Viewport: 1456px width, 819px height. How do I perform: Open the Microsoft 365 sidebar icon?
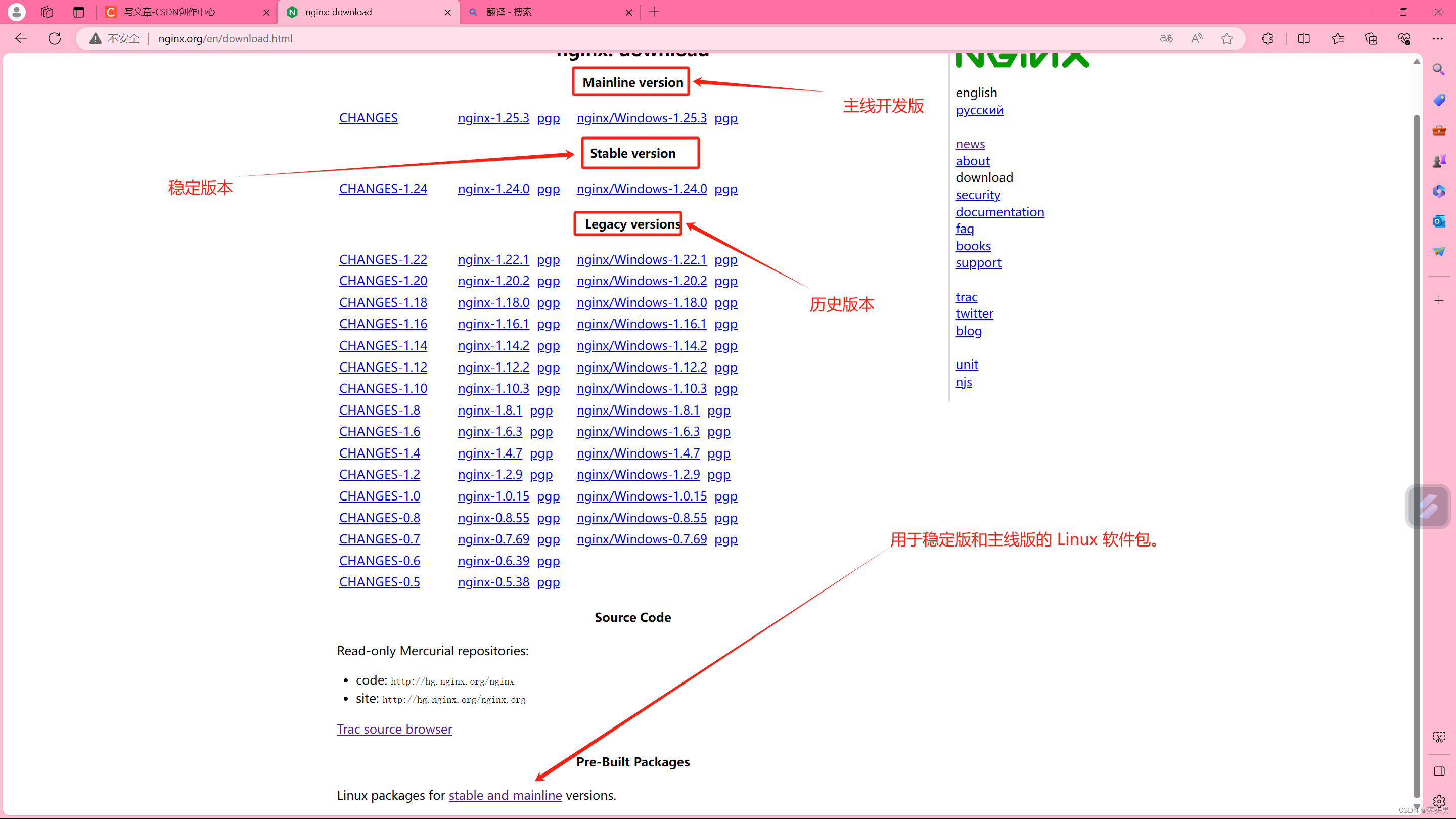point(1439,191)
